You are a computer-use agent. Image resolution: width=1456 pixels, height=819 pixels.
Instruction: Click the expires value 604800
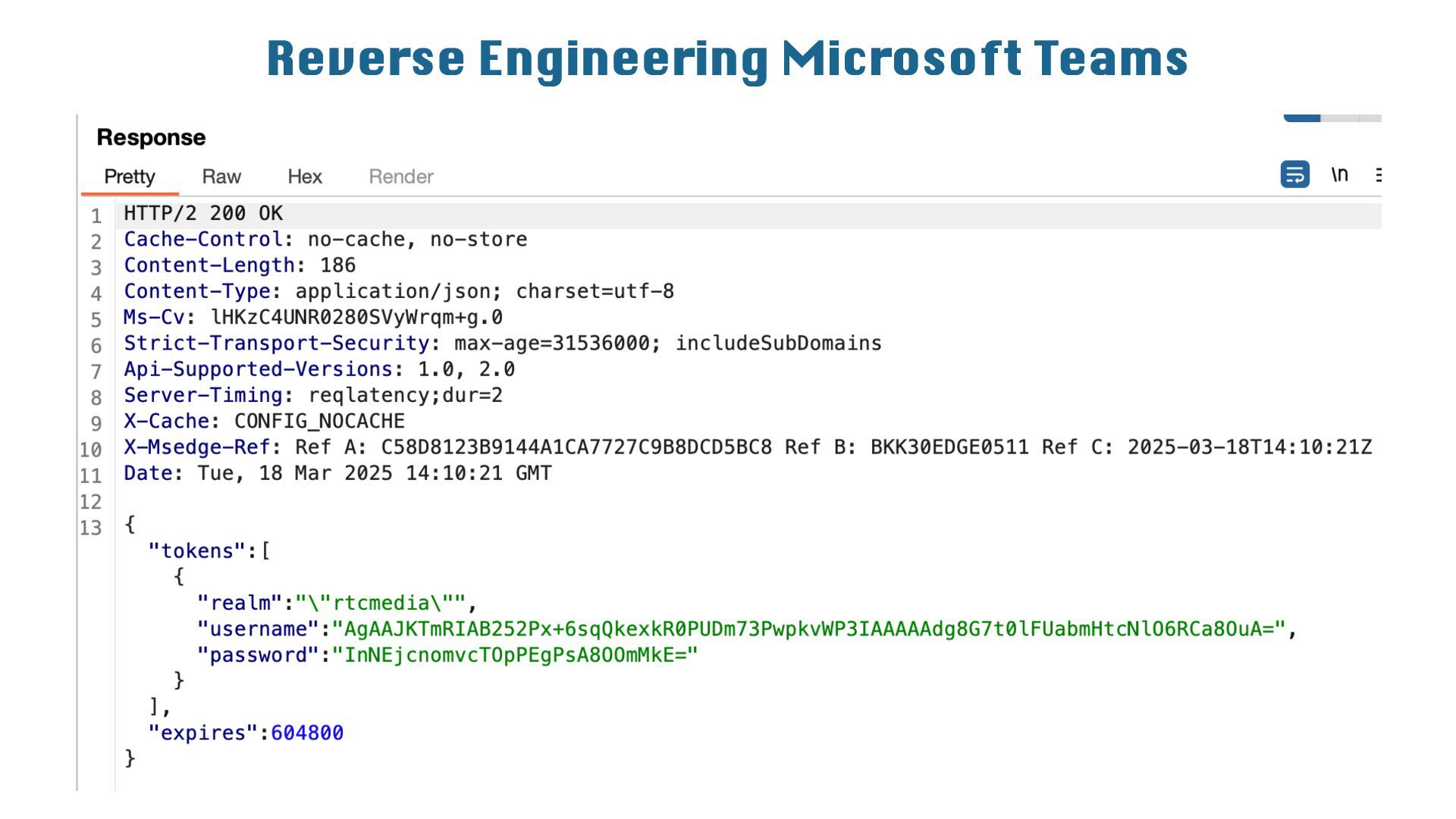click(307, 733)
